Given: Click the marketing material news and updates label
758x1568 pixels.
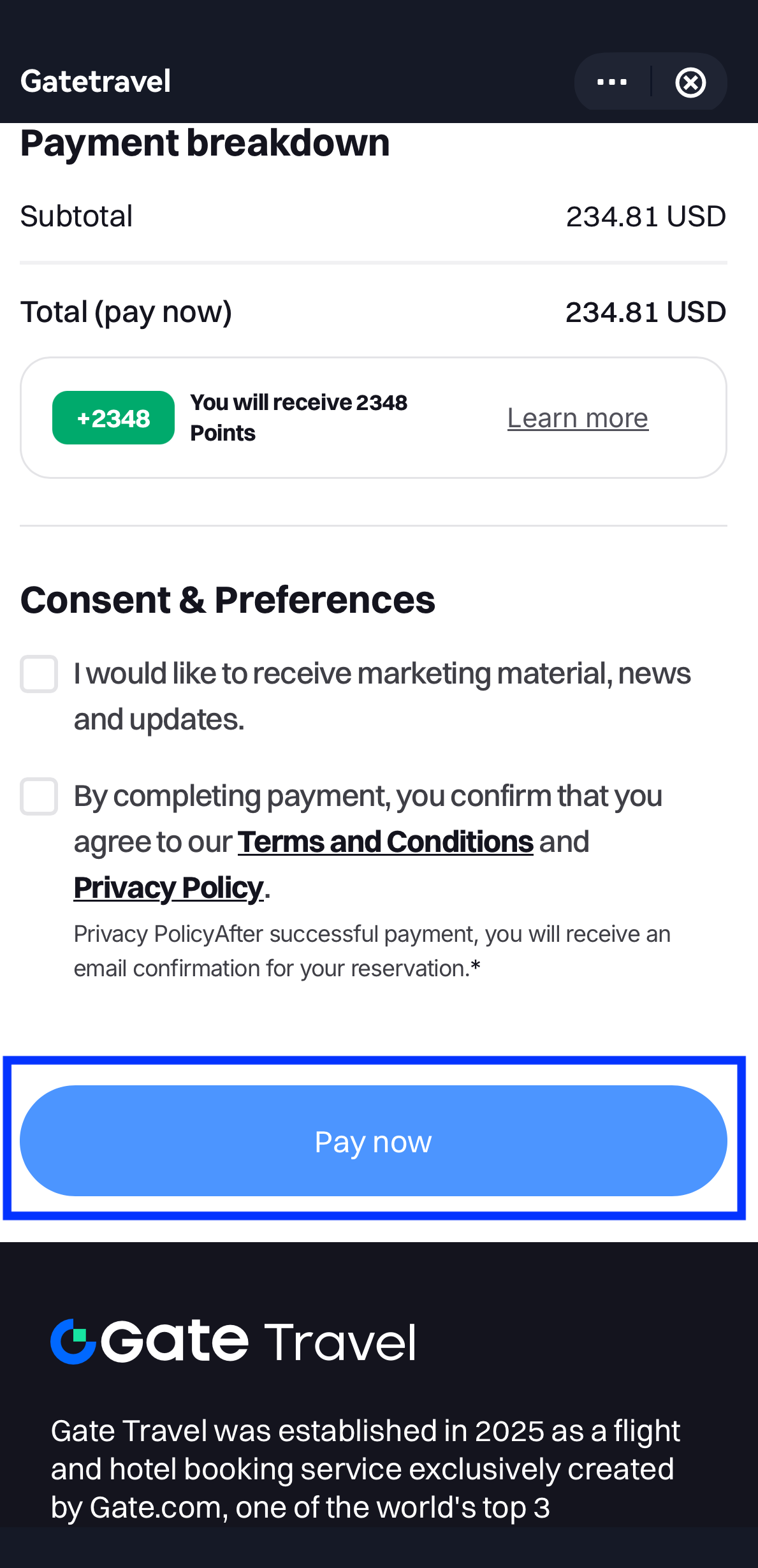Looking at the screenshot, I should [381, 696].
